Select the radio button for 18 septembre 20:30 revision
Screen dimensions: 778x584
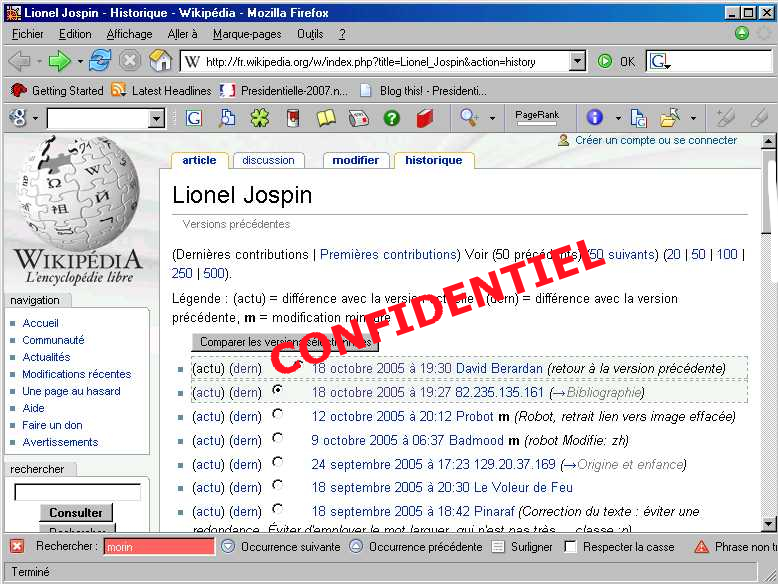(278, 485)
